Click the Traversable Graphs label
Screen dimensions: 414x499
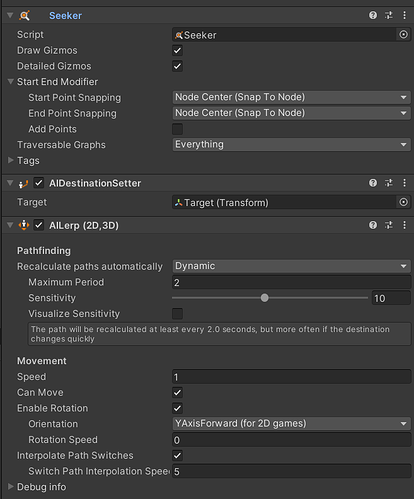click(61, 145)
